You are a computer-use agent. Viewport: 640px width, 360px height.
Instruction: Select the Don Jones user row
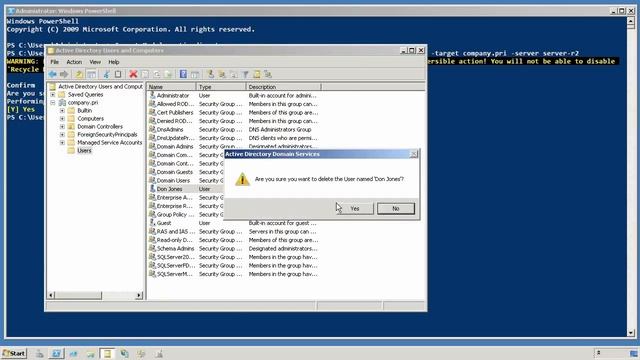click(x=186, y=189)
